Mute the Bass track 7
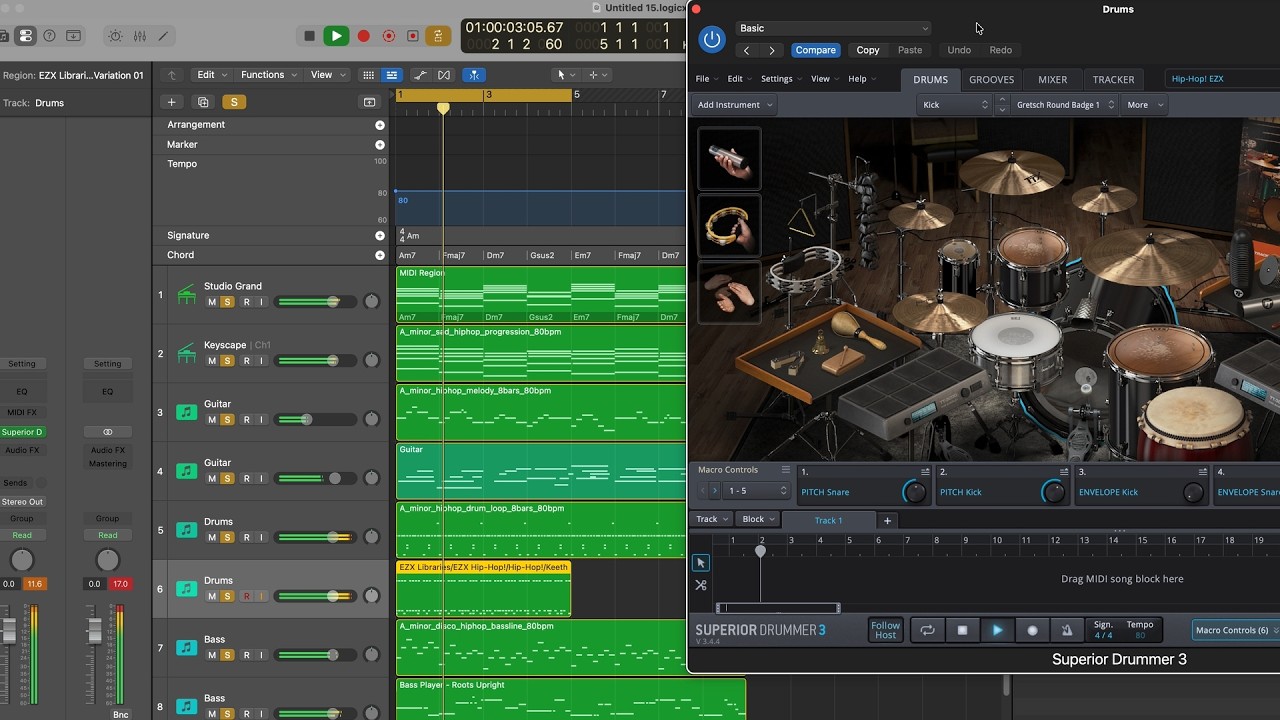Image resolution: width=1280 pixels, height=720 pixels. pos(211,655)
